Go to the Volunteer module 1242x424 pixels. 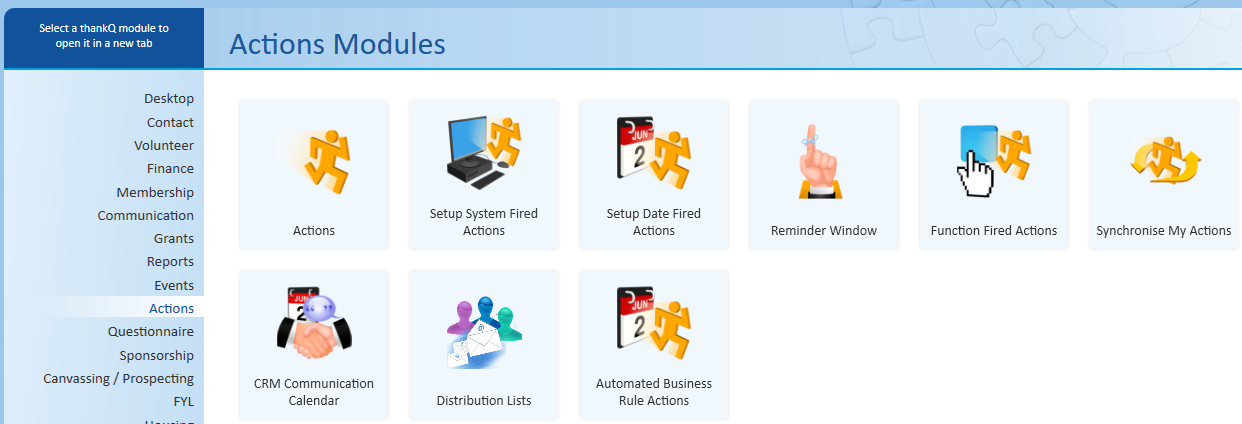pos(164,145)
